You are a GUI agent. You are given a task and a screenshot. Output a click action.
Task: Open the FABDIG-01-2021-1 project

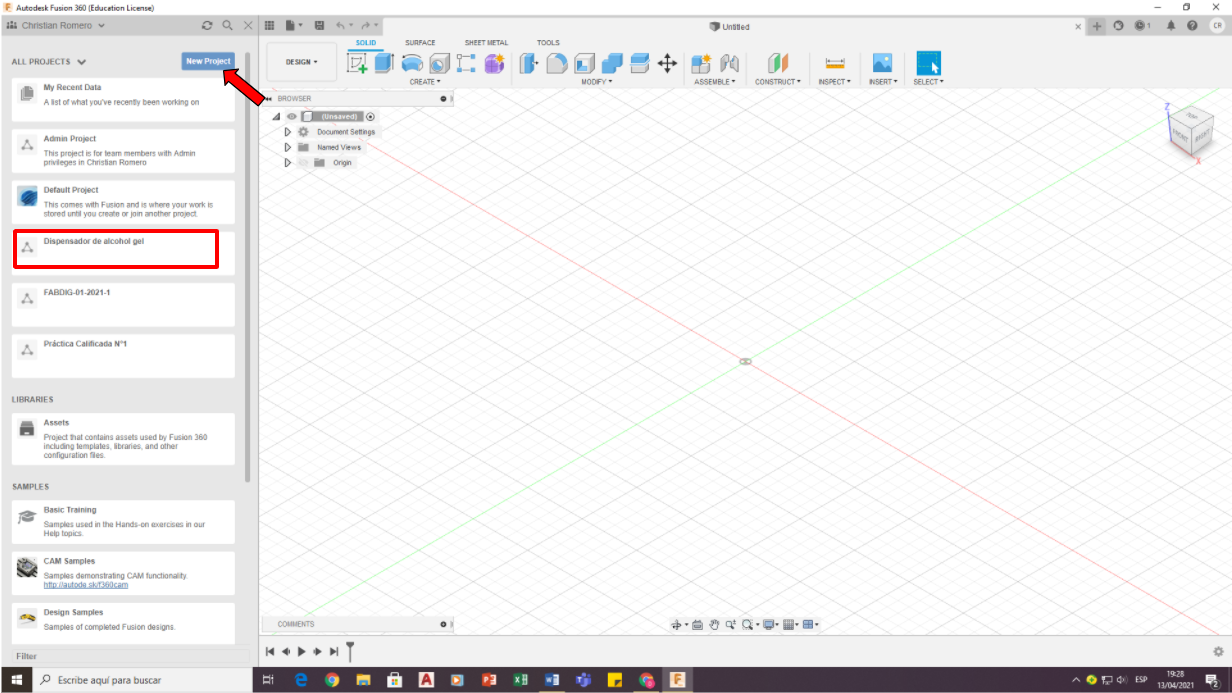[x=125, y=304]
